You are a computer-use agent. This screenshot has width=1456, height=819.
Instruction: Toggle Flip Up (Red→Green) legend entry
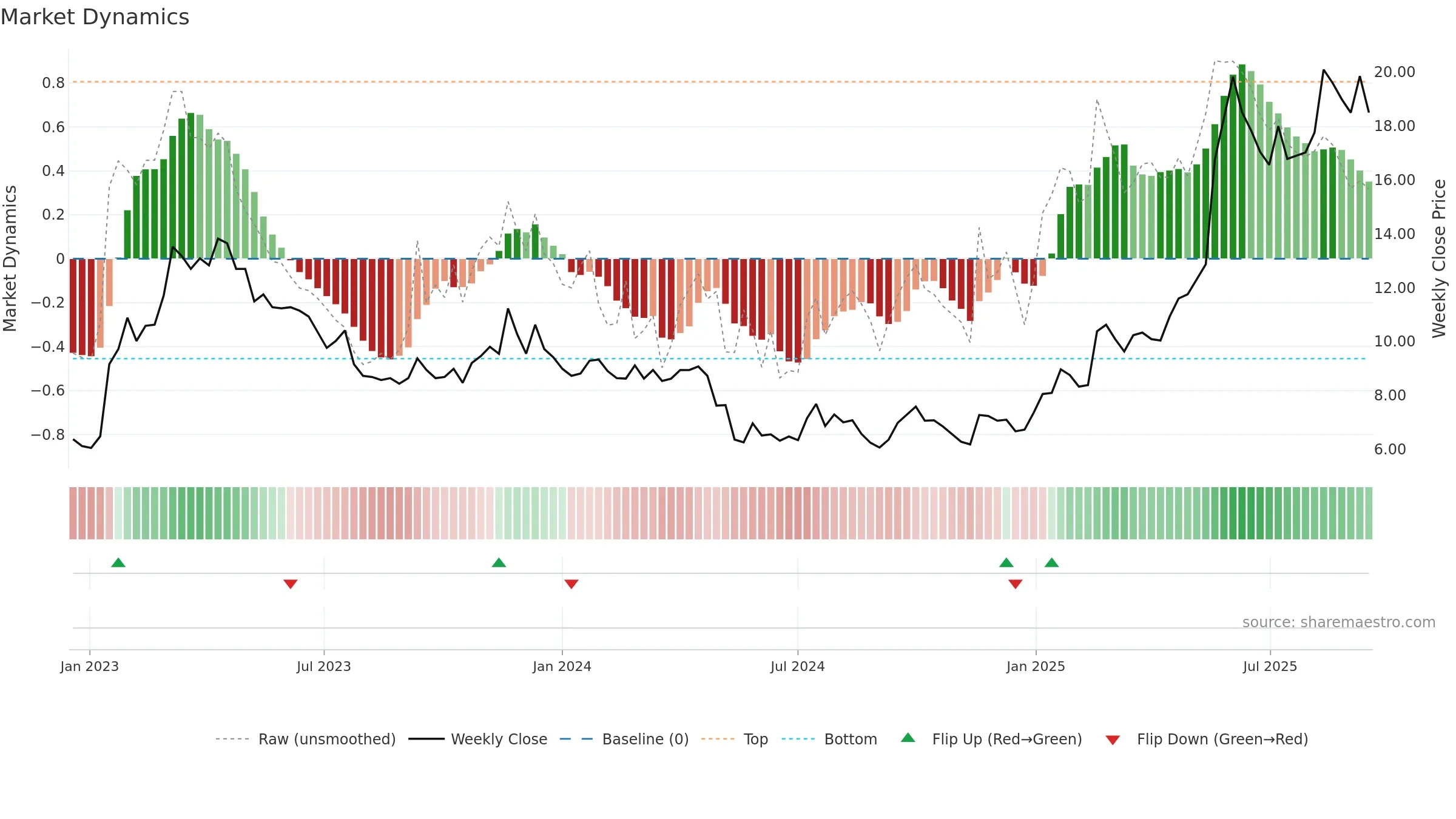tap(991, 739)
